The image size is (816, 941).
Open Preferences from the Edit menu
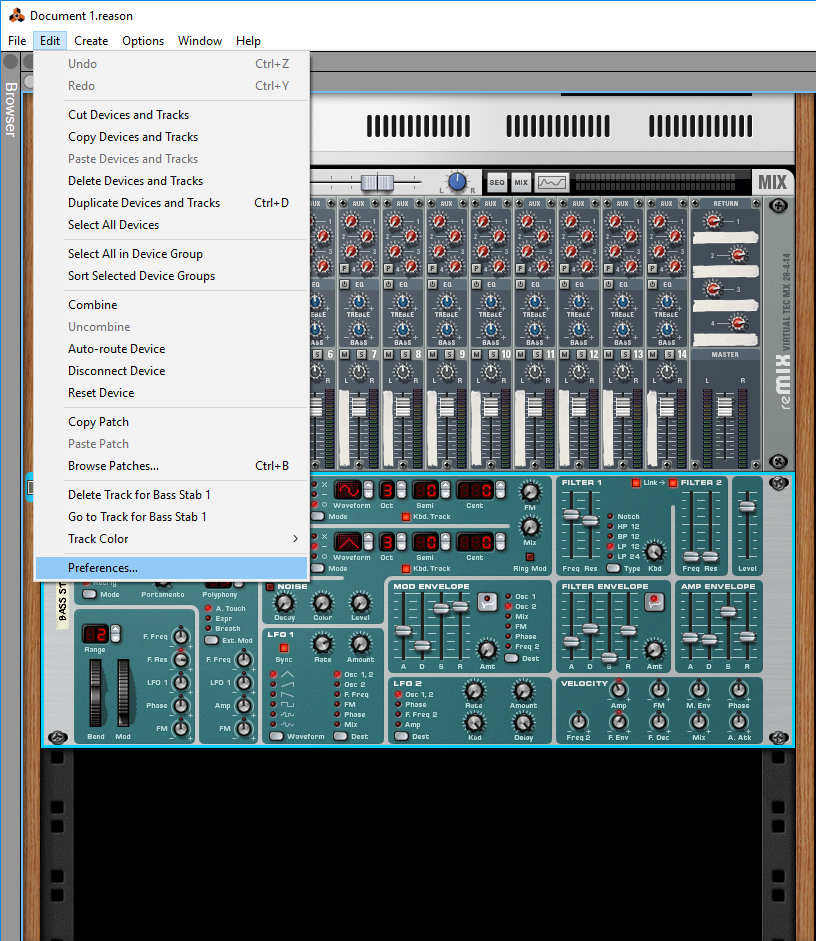coord(172,568)
